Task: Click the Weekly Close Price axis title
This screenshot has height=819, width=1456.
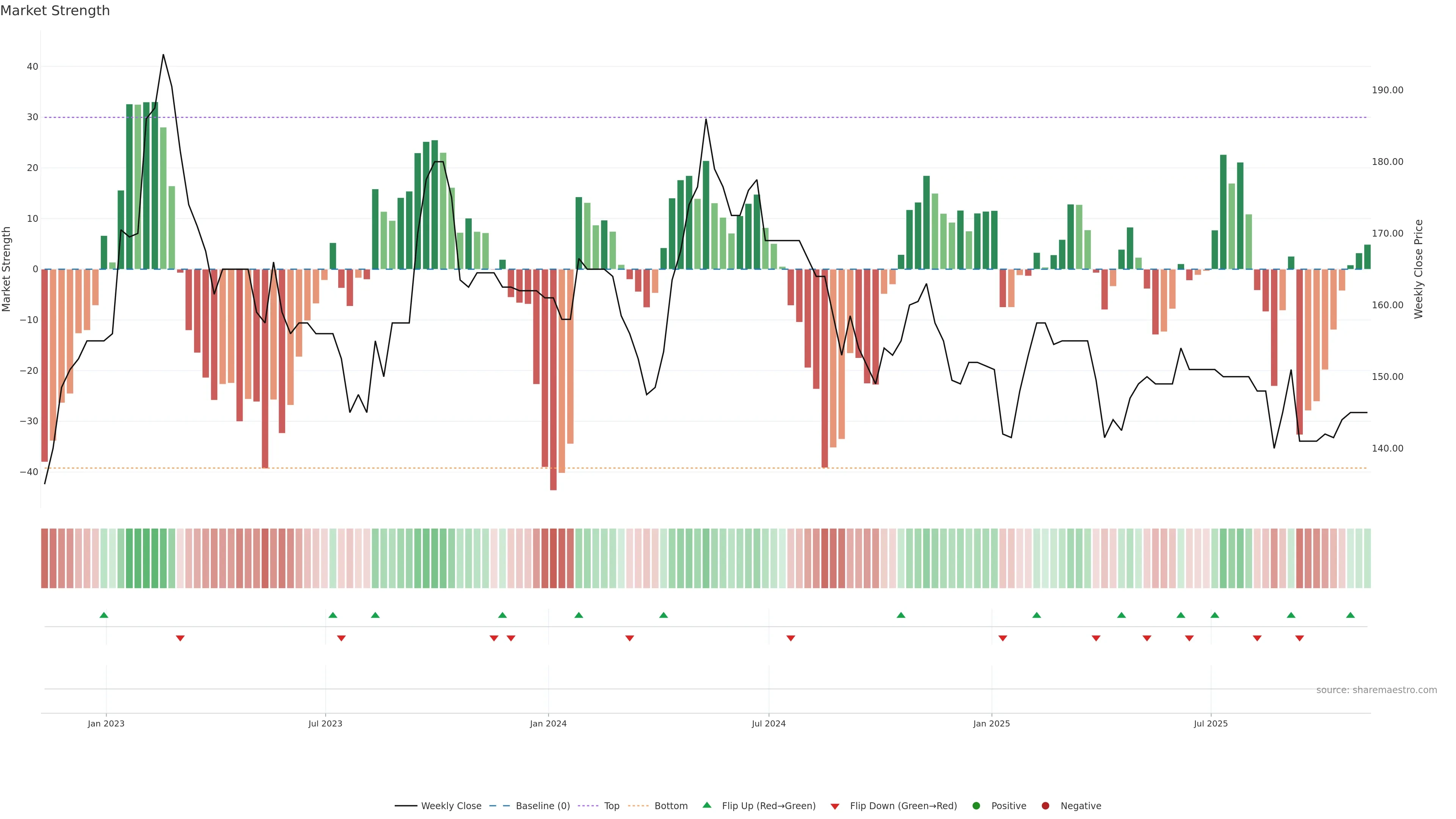Action: coord(1419,269)
